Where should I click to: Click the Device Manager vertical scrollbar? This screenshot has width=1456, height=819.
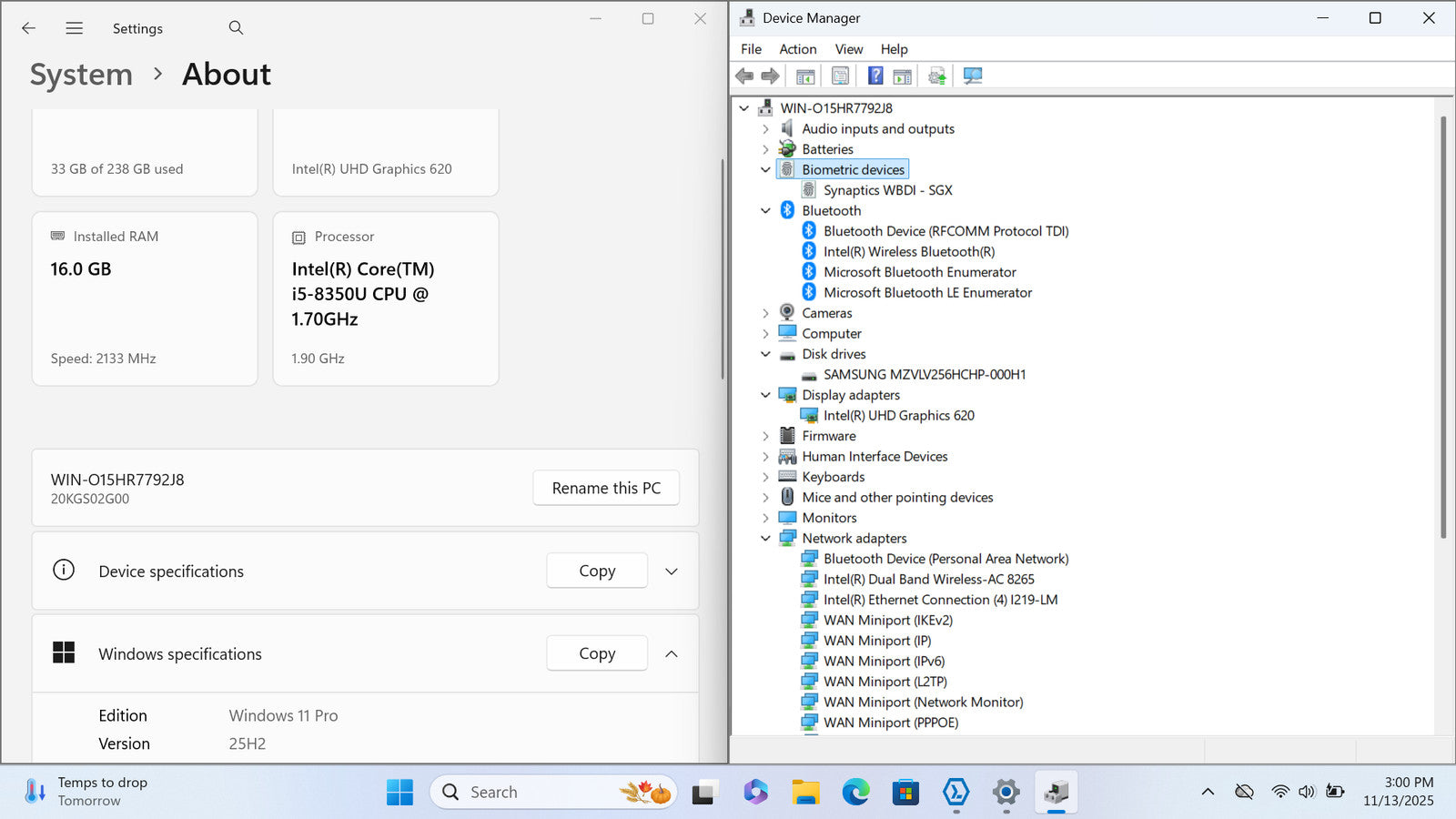pyautogui.click(x=1442, y=328)
